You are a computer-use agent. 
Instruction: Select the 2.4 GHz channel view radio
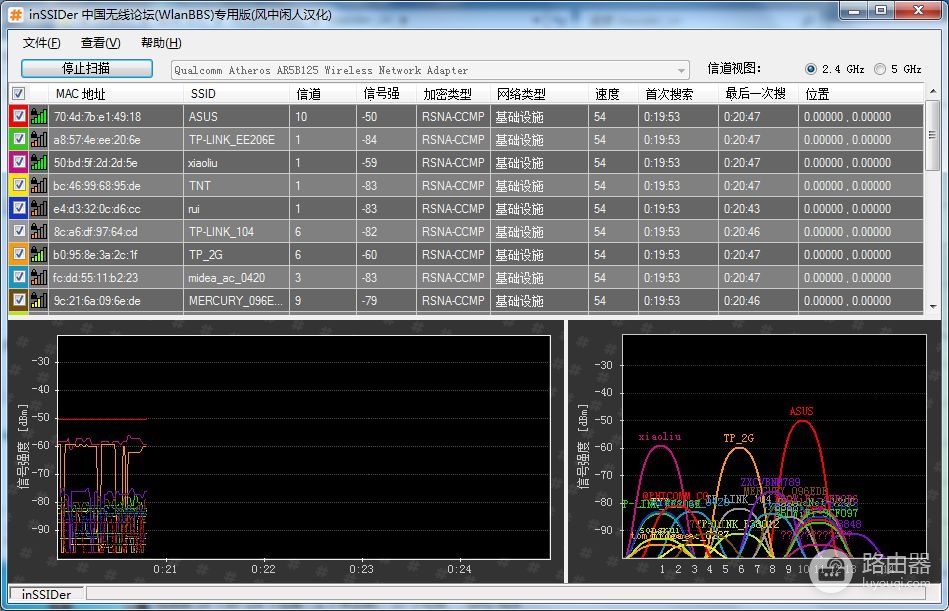click(811, 69)
